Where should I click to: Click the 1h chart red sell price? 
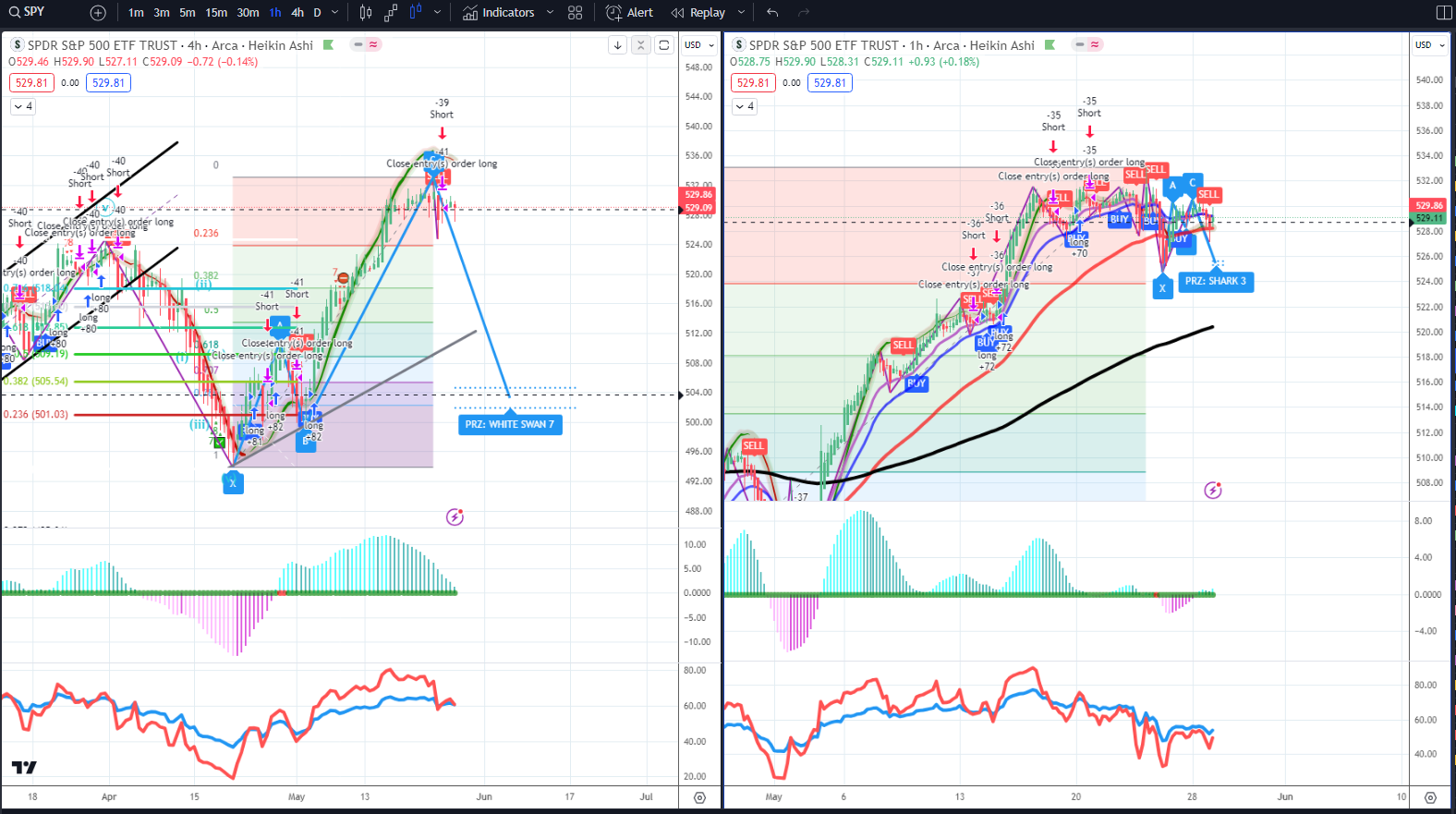pyautogui.click(x=753, y=82)
